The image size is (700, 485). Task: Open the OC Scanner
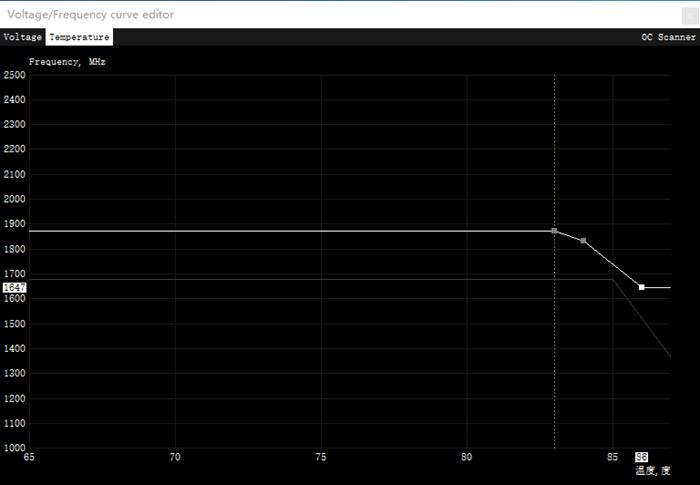tap(668, 37)
